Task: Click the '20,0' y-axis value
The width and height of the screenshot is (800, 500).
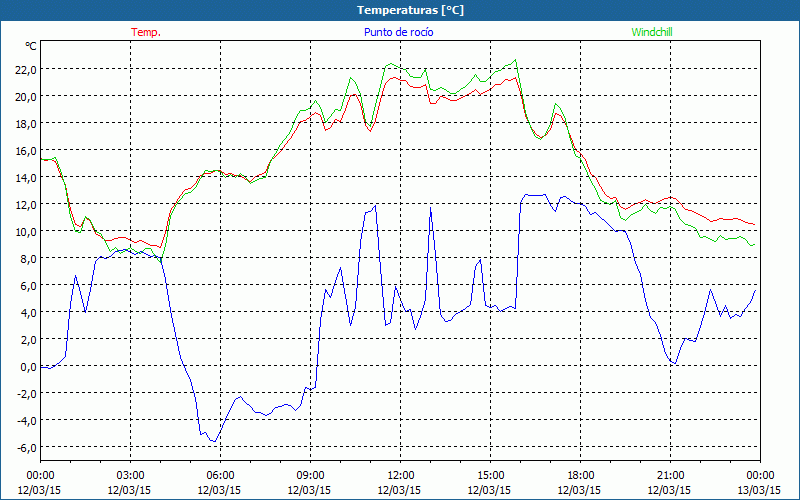Action: [x=26, y=97]
